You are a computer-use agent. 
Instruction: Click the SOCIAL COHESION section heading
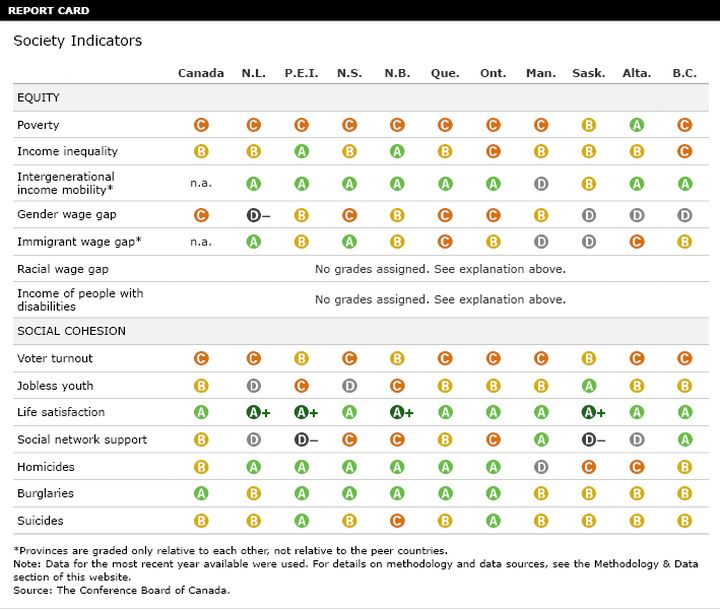[x=71, y=331]
